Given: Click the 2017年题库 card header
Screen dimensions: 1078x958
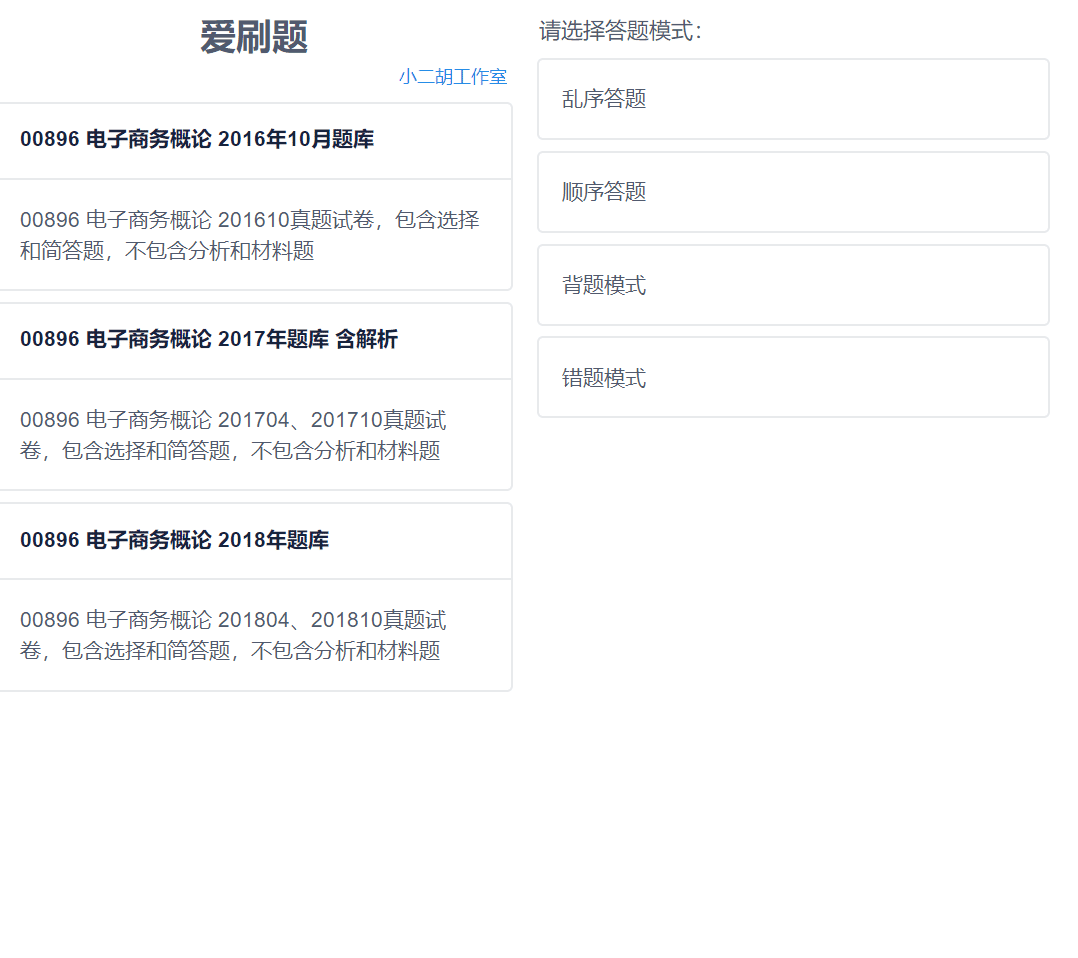Looking at the screenshot, I should coord(209,340).
